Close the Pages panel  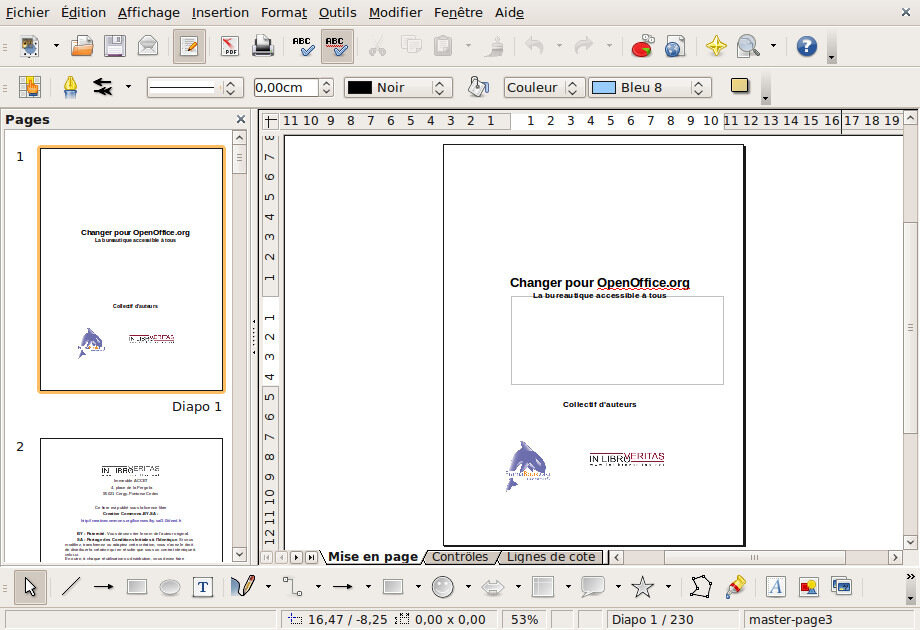(x=240, y=120)
